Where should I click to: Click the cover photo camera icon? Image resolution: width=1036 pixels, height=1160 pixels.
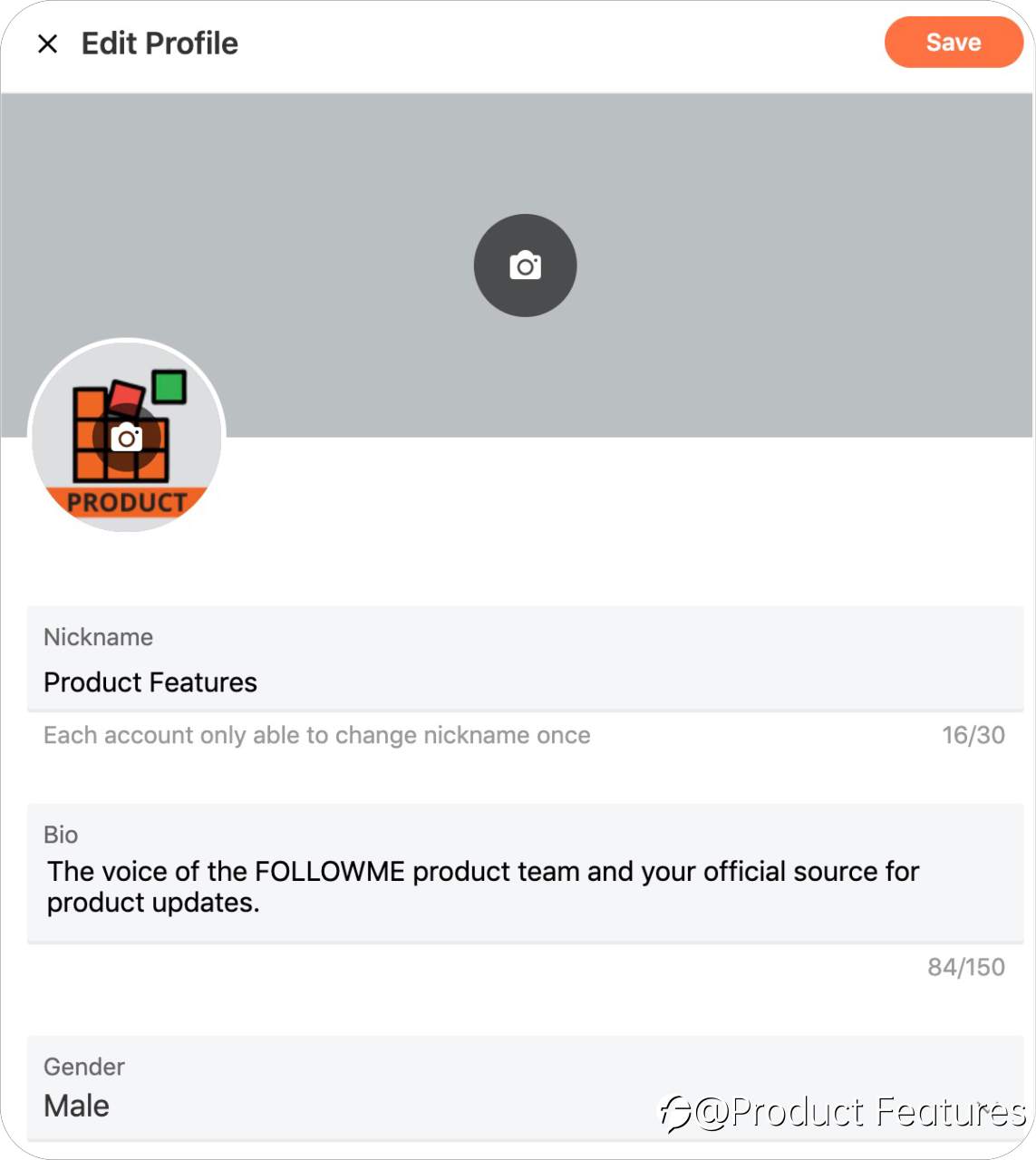pyautogui.click(x=525, y=266)
